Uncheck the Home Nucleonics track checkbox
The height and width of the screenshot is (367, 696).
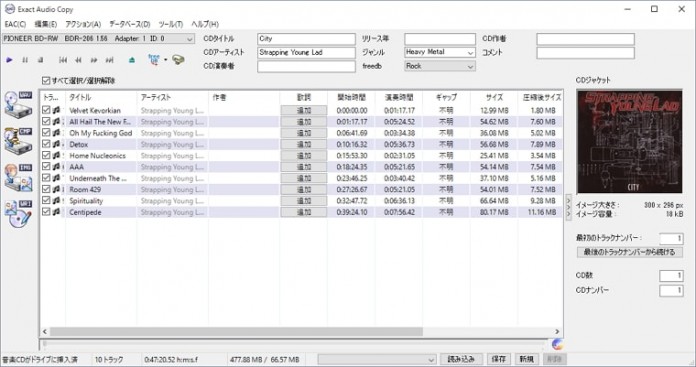[x=46, y=155]
